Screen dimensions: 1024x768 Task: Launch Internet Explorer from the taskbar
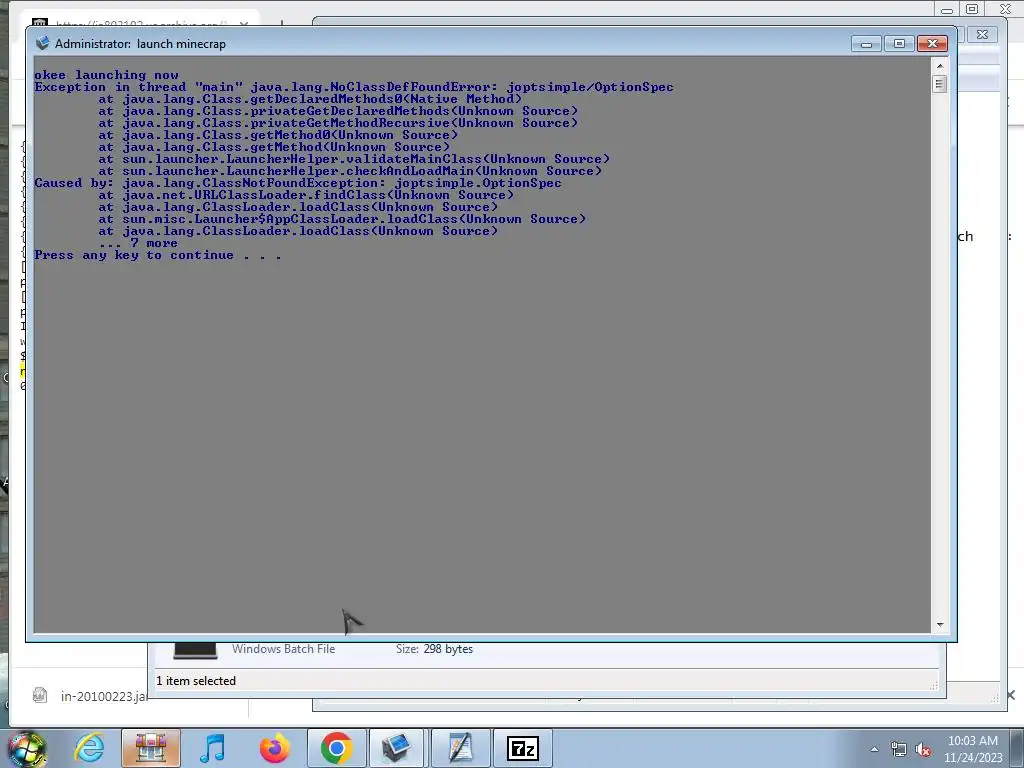(x=89, y=748)
